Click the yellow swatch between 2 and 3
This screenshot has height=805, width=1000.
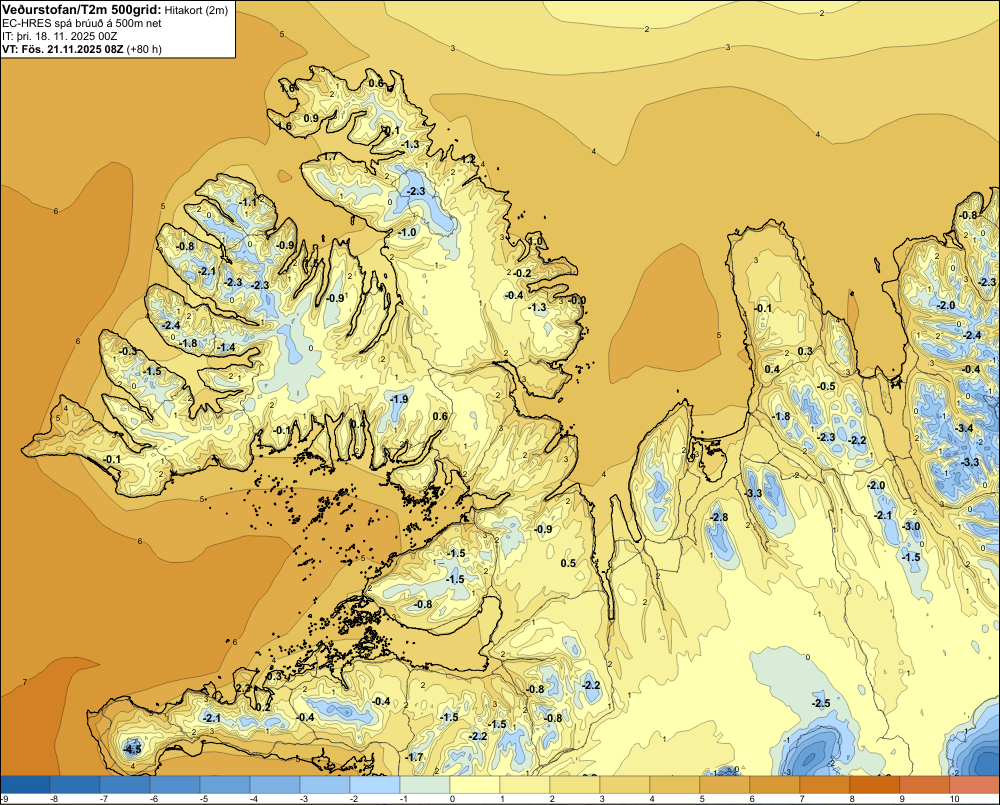(x=575, y=784)
